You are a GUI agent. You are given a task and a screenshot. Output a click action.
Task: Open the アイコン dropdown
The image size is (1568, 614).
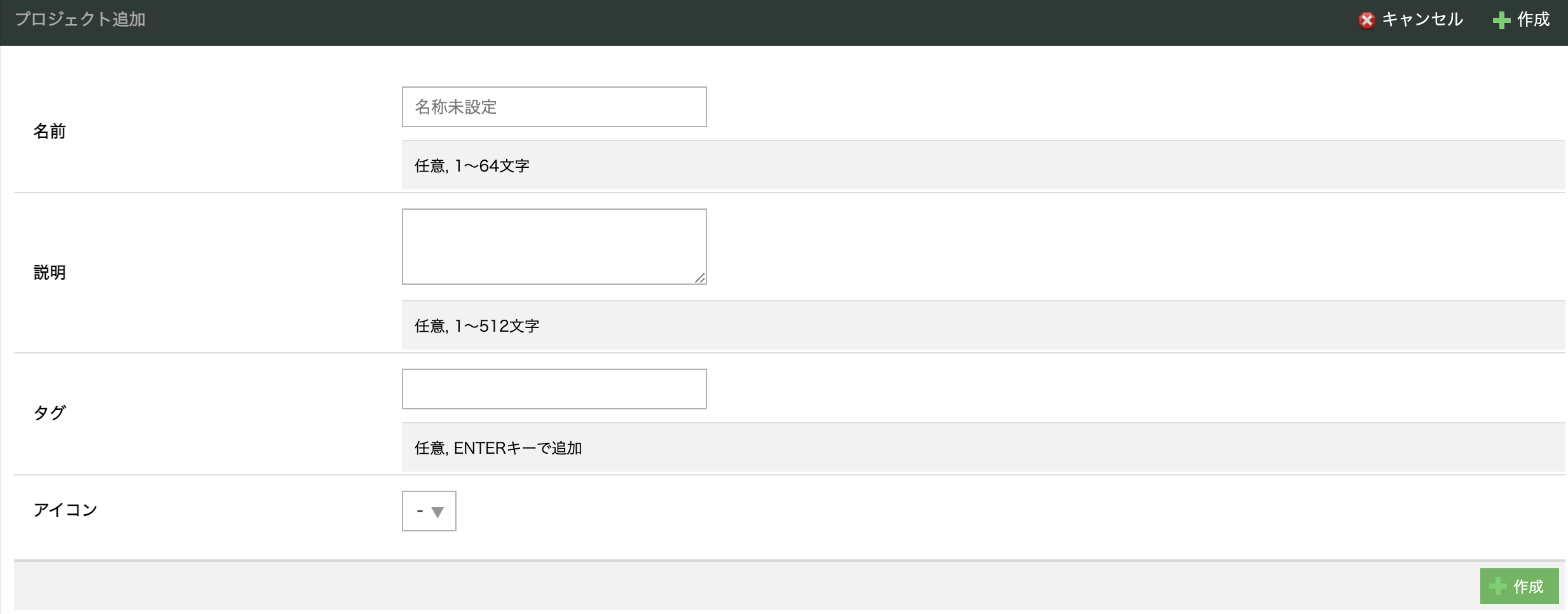429,511
